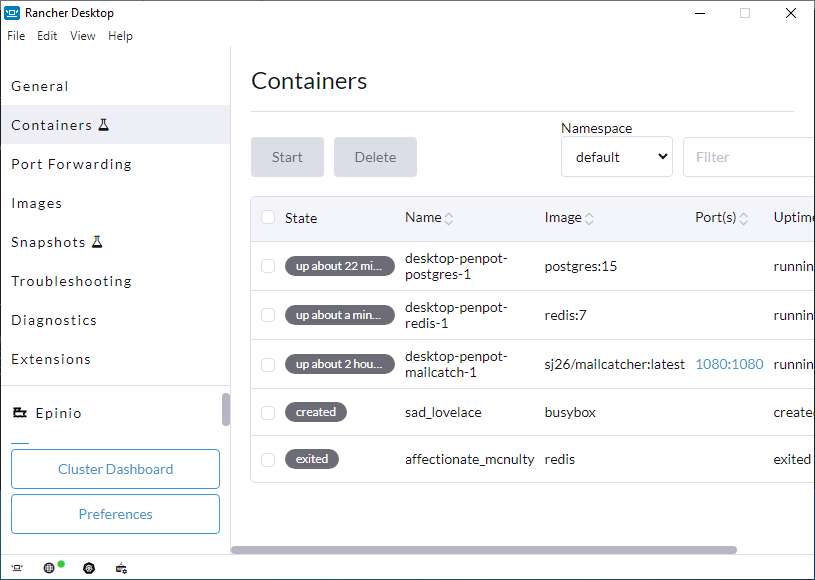The image size is (815, 580).
Task: Check the affectionate_mcnulty container row
Action: pos(268,459)
